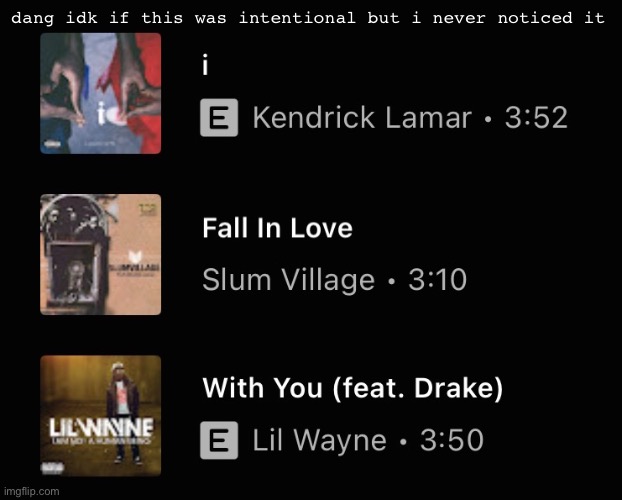
Task: Click explicit badge beside Kendrick Lamar
Action: point(219,117)
